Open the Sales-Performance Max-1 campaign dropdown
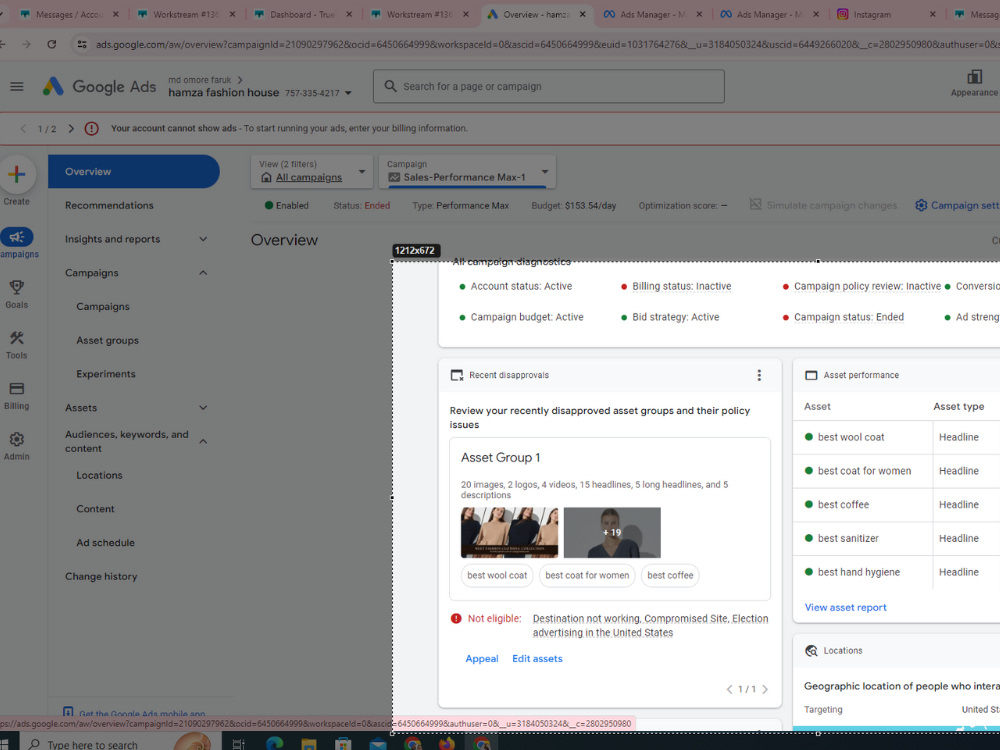This screenshot has height=750, width=1000. (x=467, y=172)
